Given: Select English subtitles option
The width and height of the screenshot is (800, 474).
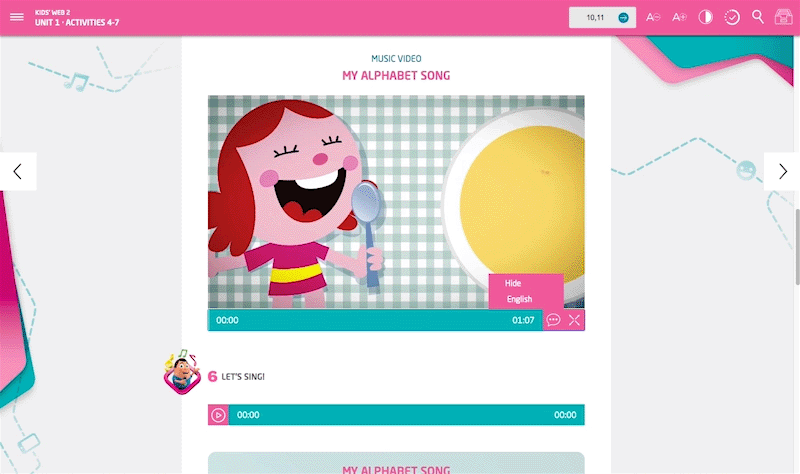Looking at the screenshot, I should pyautogui.click(x=519, y=299).
